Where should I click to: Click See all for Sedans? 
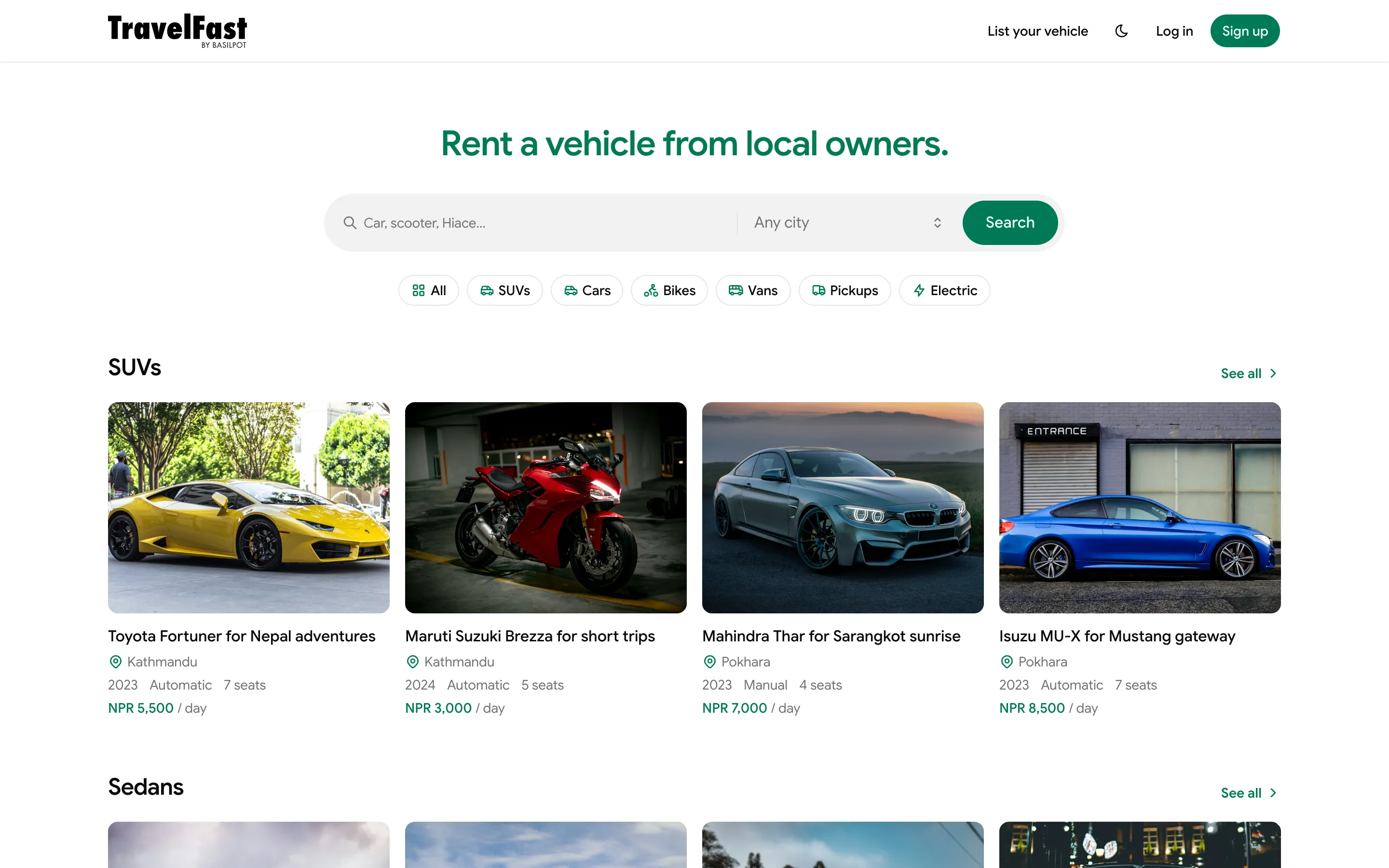pyautogui.click(x=1249, y=793)
